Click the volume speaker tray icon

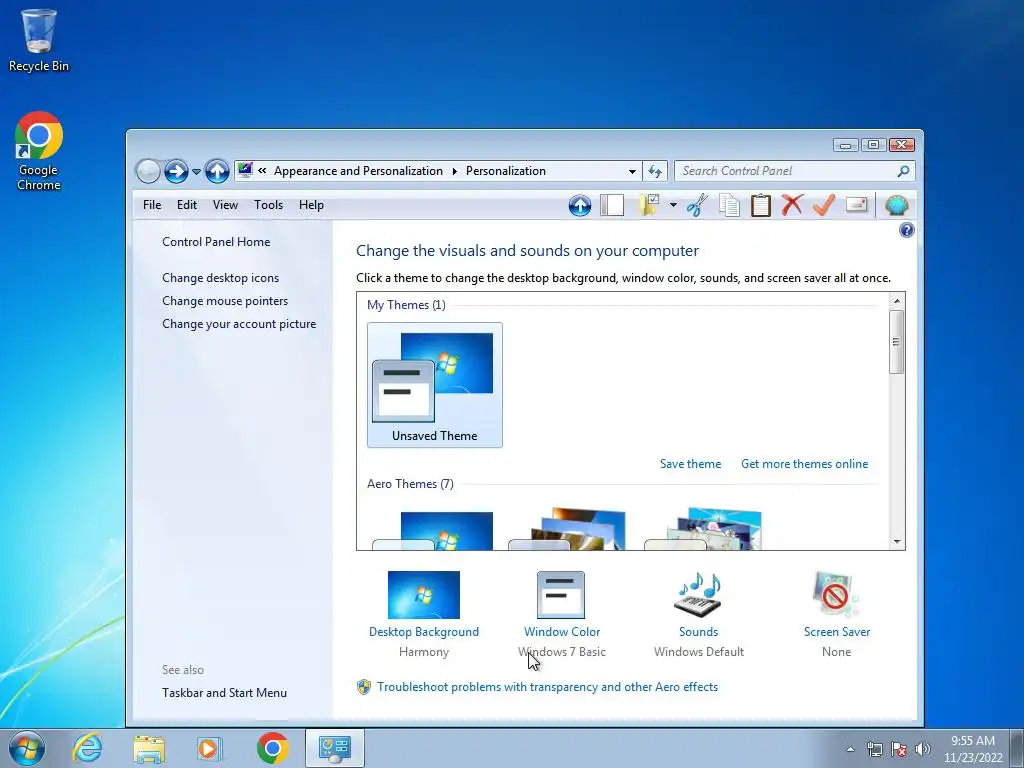point(923,749)
